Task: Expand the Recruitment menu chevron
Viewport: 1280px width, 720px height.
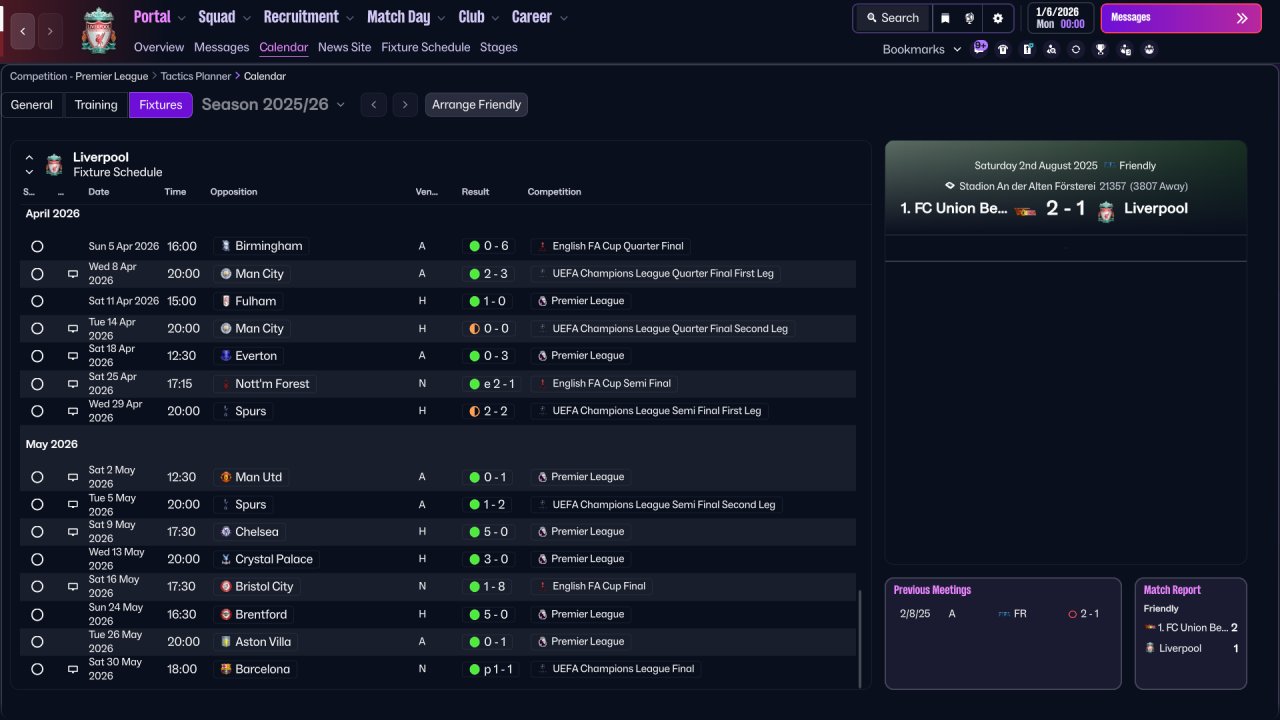Action: [x=349, y=18]
